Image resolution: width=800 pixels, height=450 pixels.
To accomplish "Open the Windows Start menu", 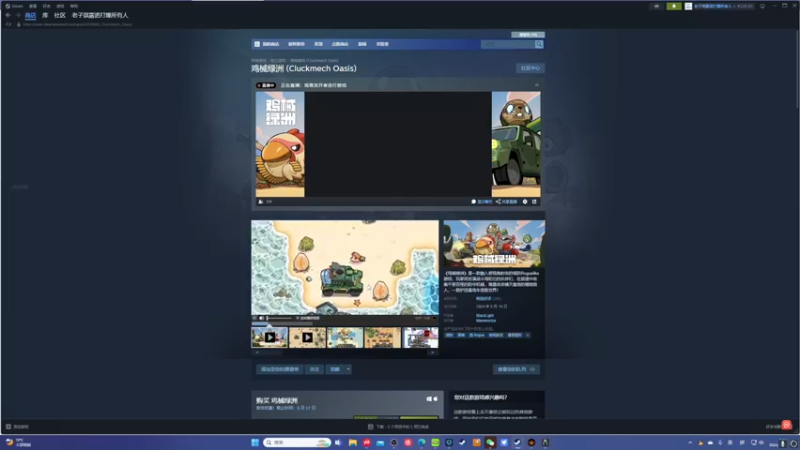I will (255, 443).
